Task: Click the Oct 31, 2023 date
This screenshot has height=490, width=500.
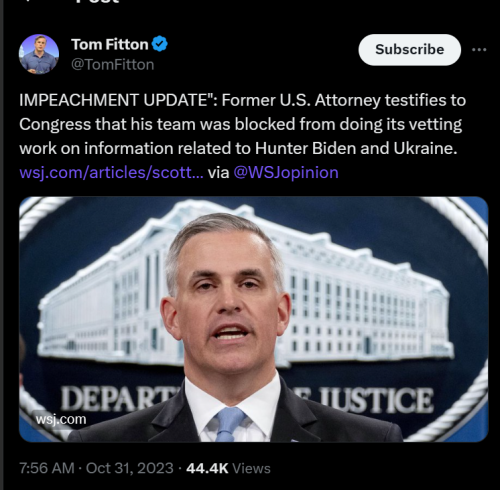Action: [130, 468]
